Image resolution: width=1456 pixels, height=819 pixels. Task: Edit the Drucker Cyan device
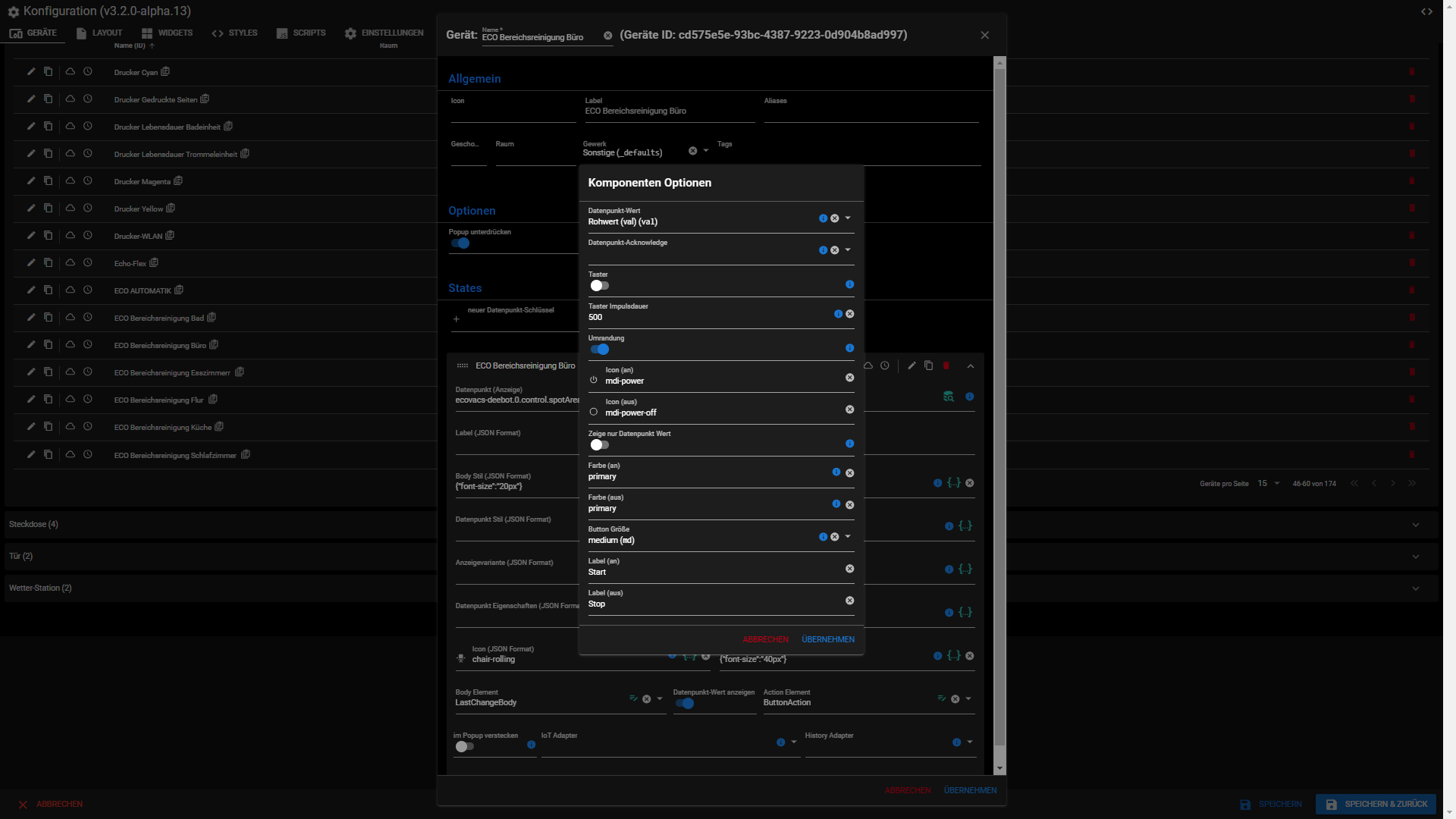click(31, 71)
